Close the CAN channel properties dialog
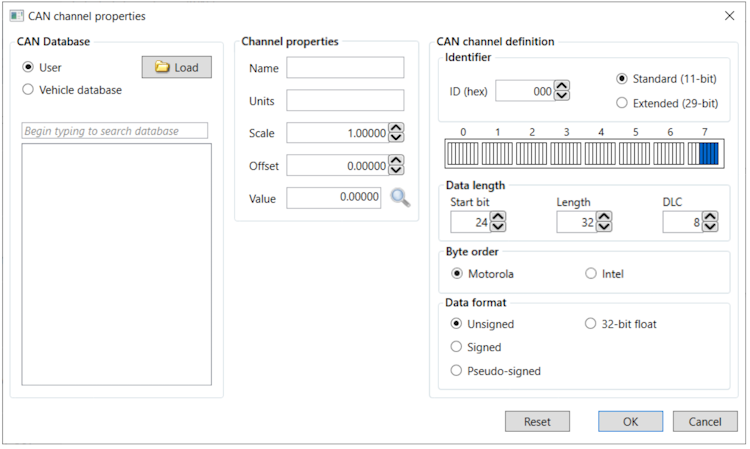 pos(729,16)
